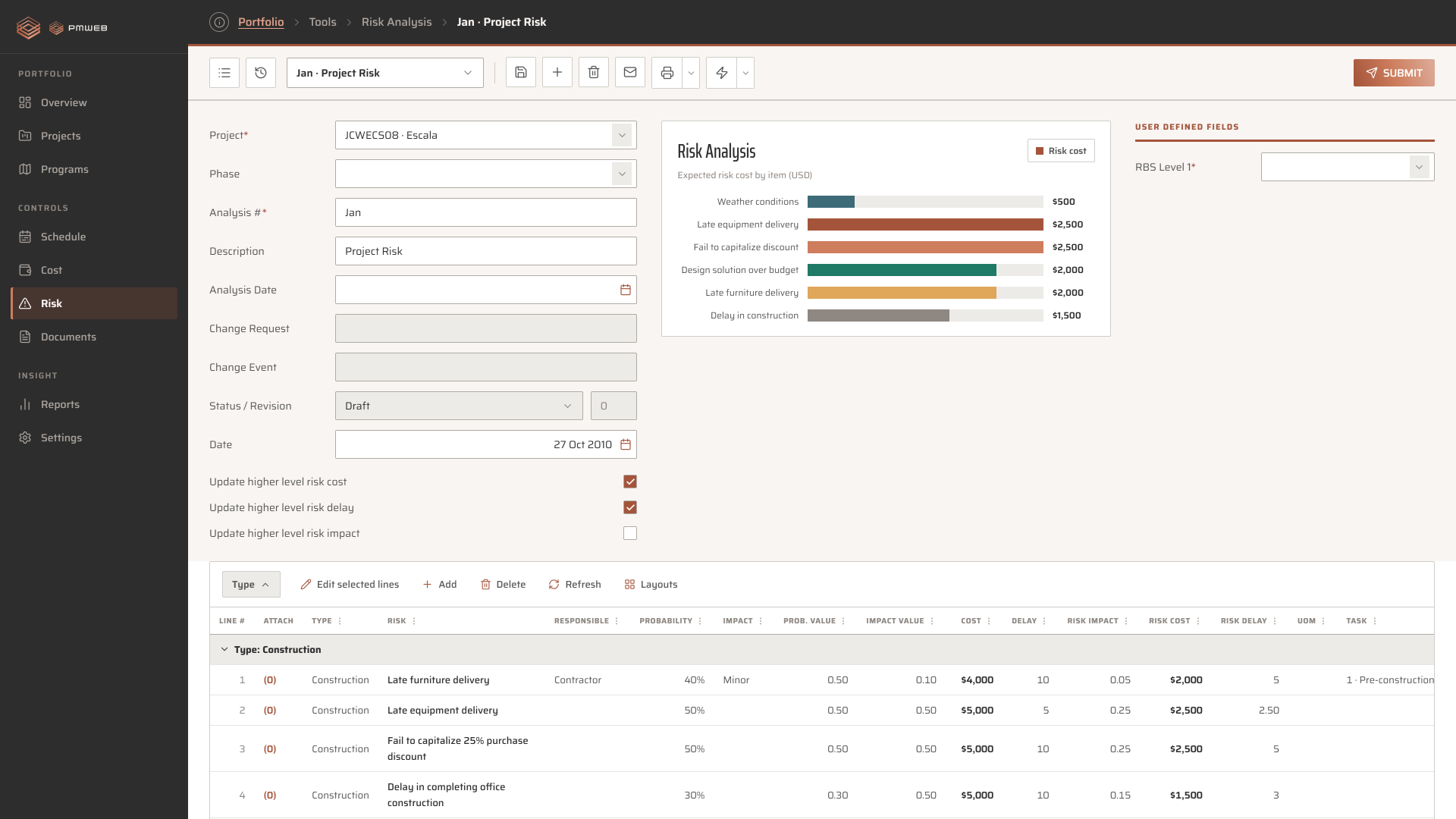The image size is (1456, 819).
Task: Open Cost in sidebar
Action: tap(94, 270)
